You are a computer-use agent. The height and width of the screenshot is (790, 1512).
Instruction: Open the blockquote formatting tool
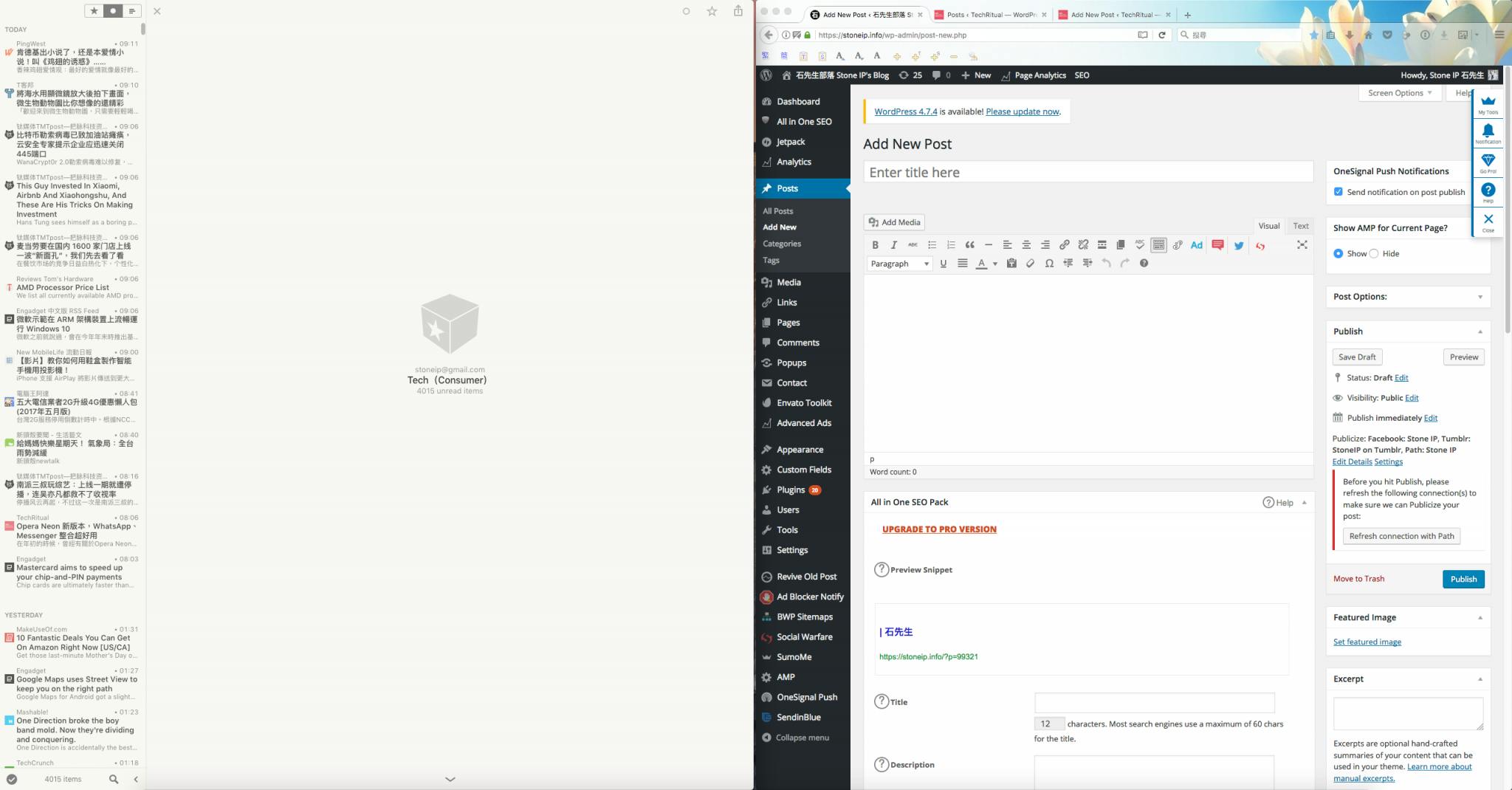coord(971,244)
